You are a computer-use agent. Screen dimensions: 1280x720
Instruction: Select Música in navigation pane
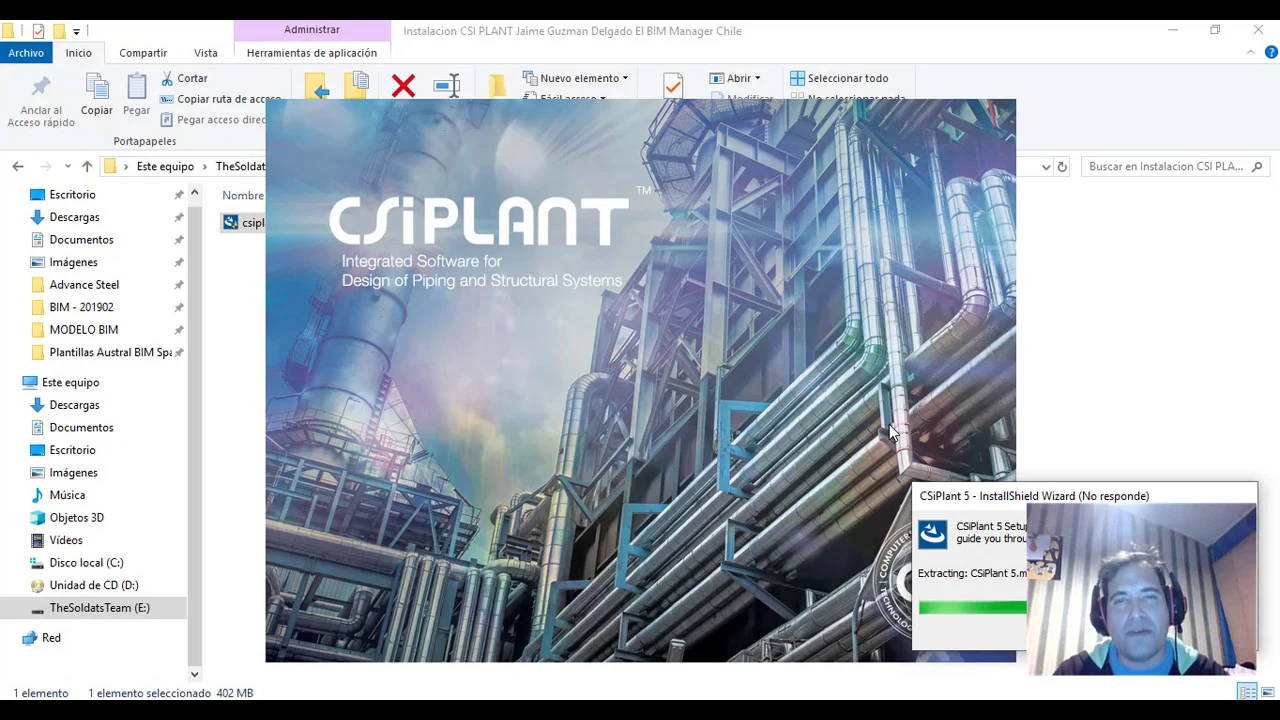[67, 495]
